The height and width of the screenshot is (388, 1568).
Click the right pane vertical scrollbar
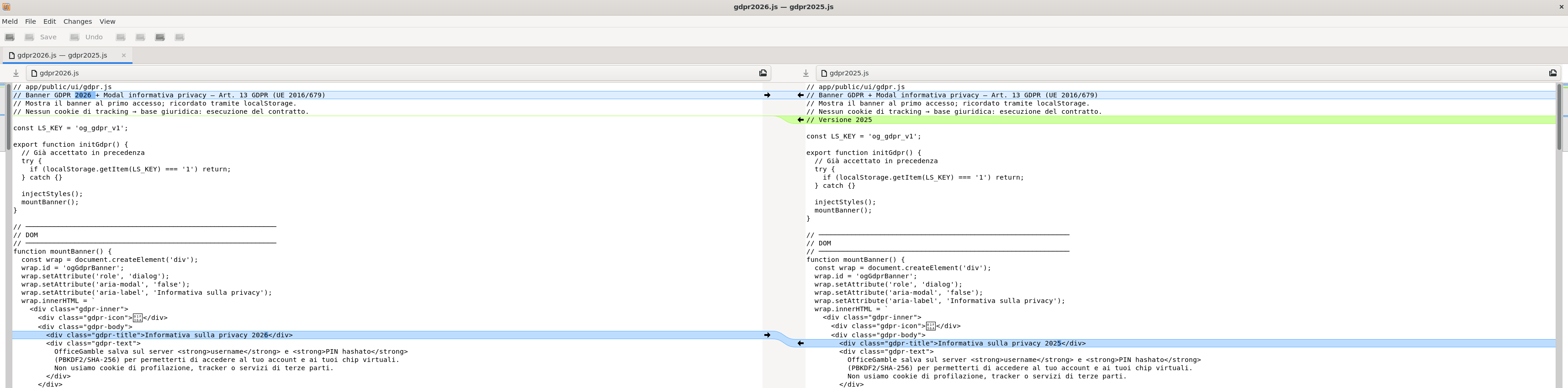tap(1559, 235)
